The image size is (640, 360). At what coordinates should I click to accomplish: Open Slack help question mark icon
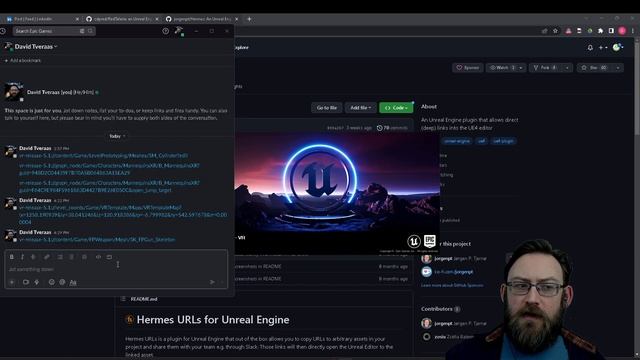point(165,31)
